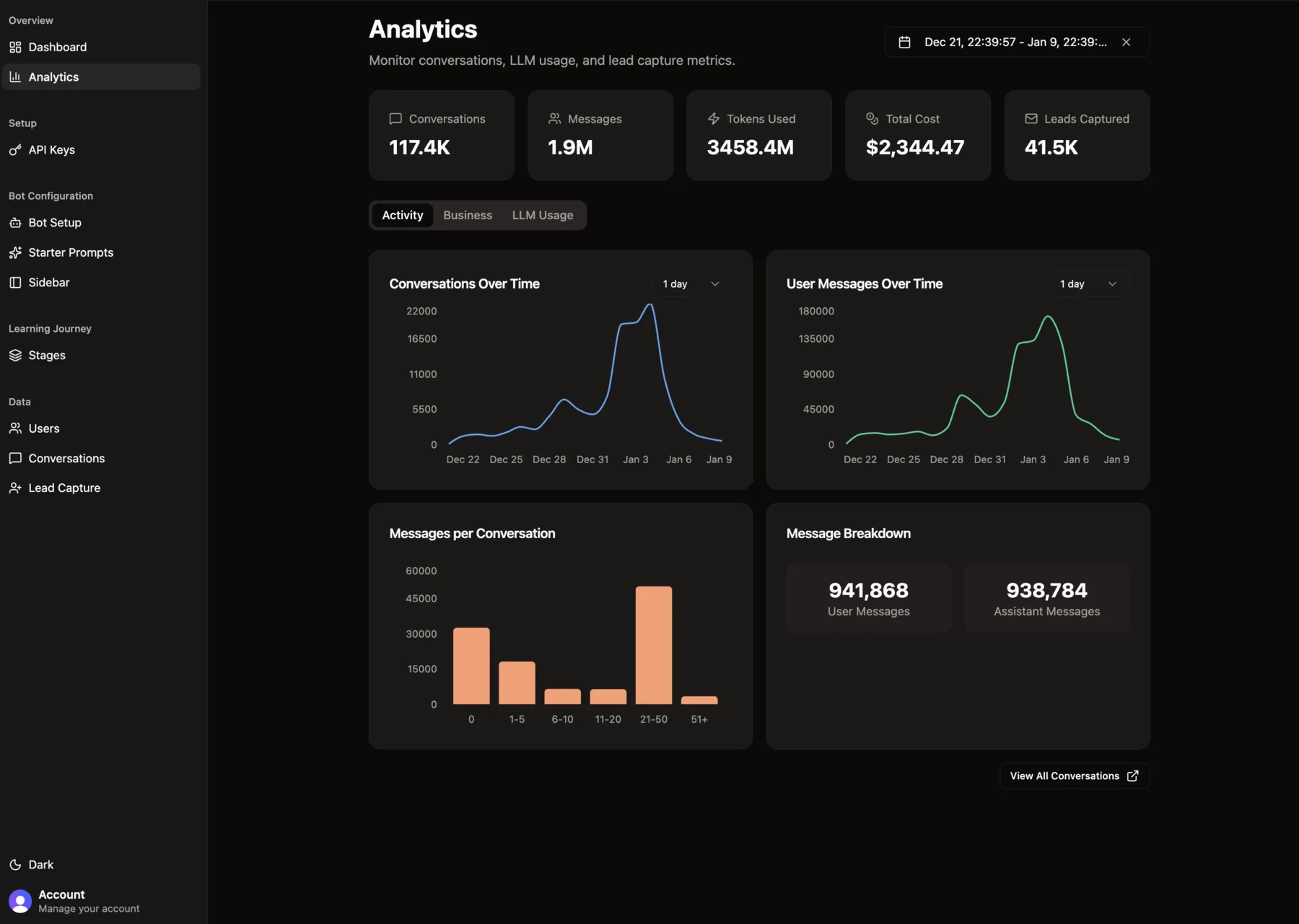This screenshot has height=924, width=1299.
Task: Click the Bot Setup robot icon
Action: (x=15, y=223)
